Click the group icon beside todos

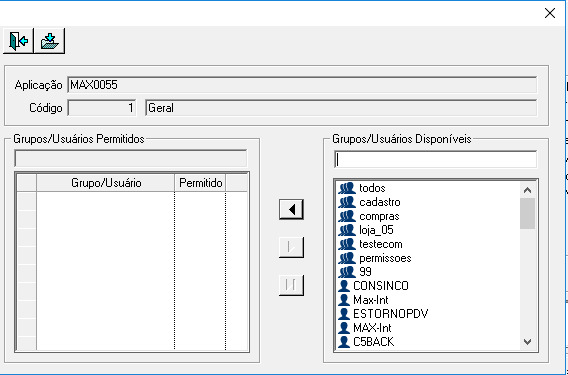click(347, 188)
